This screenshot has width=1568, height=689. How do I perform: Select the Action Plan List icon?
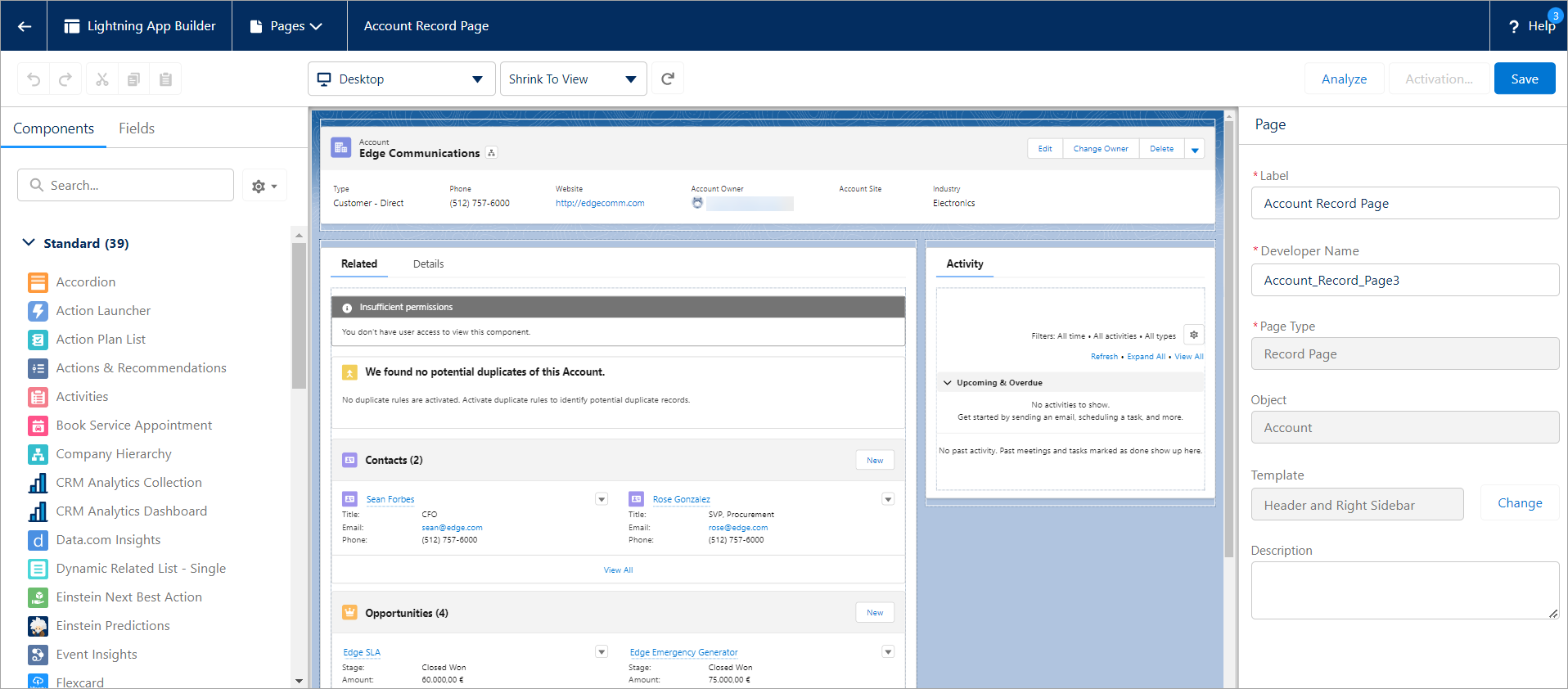click(x=38, y=340)
